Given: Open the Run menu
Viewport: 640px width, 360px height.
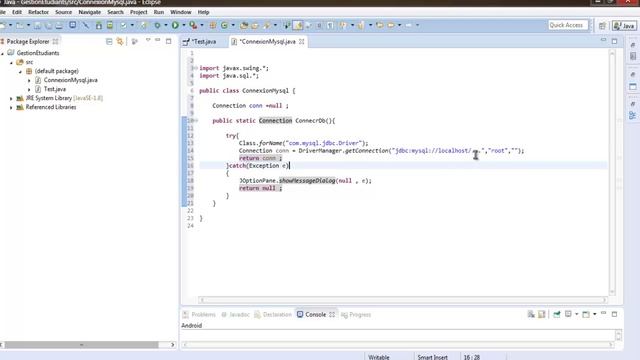Looking at the screenshot, I should pos(159,12).
